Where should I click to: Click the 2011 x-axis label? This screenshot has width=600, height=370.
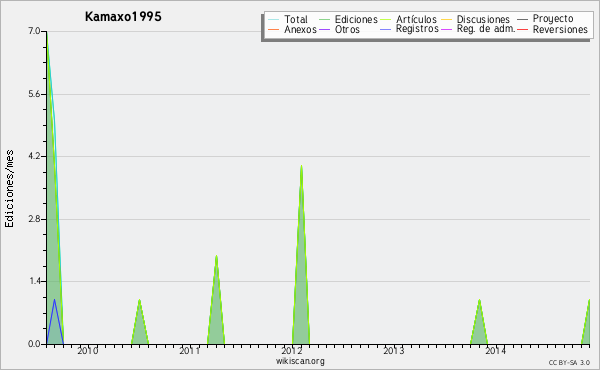(x=190, y=350)
